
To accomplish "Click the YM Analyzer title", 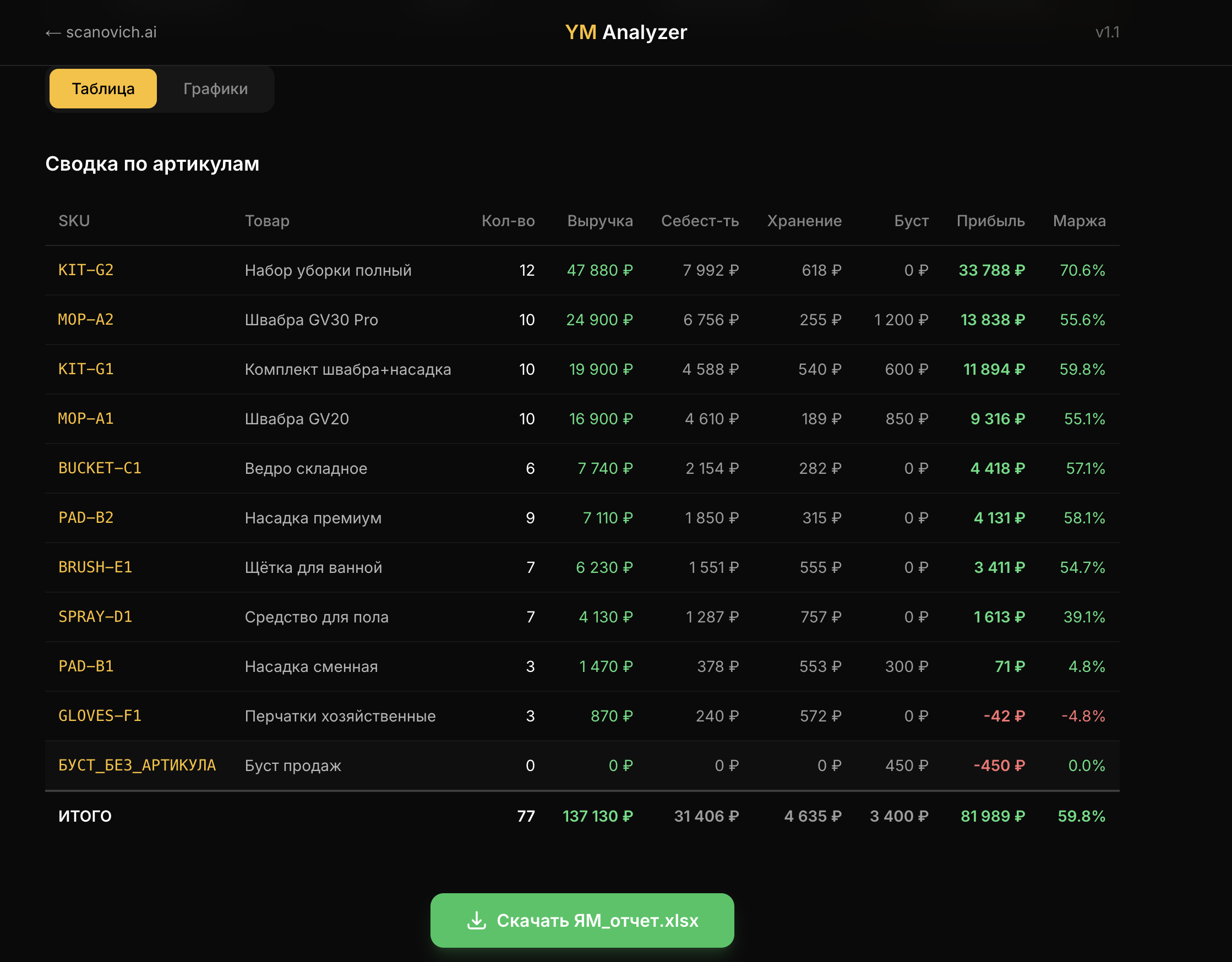I will (x=626, y=32).
